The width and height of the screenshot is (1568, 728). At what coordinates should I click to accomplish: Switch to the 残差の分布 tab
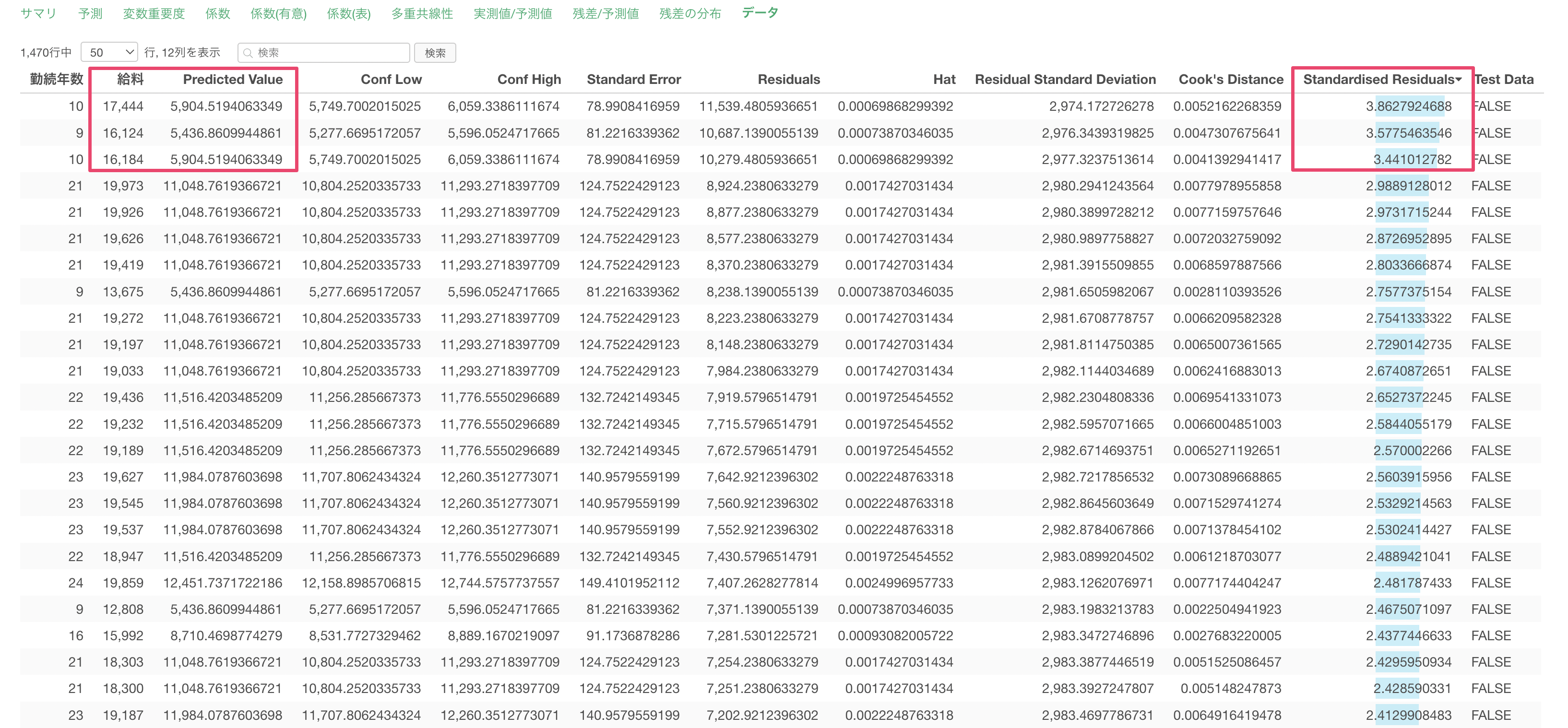coord(689,13)
